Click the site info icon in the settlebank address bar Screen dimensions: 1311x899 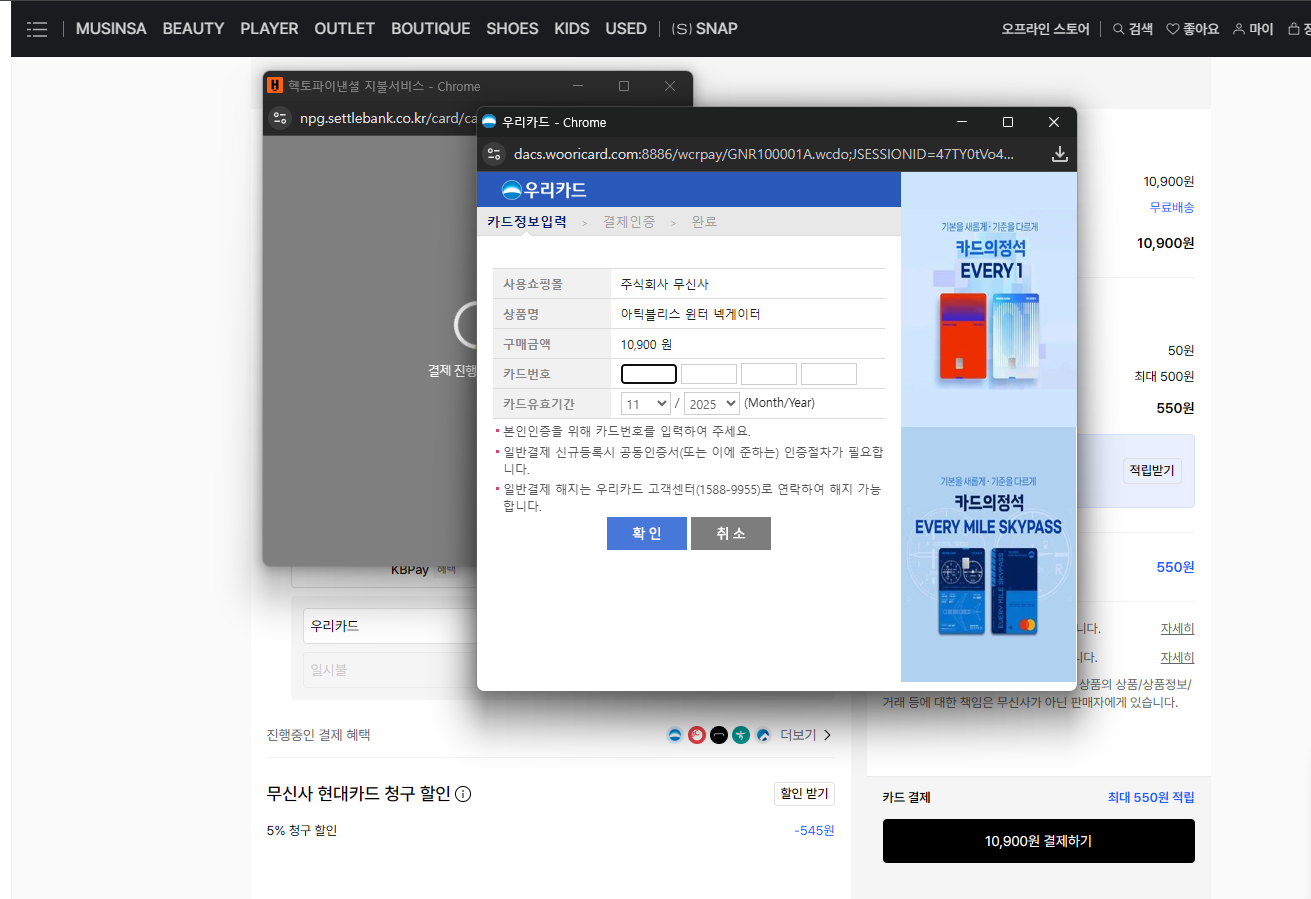(281, 119)
